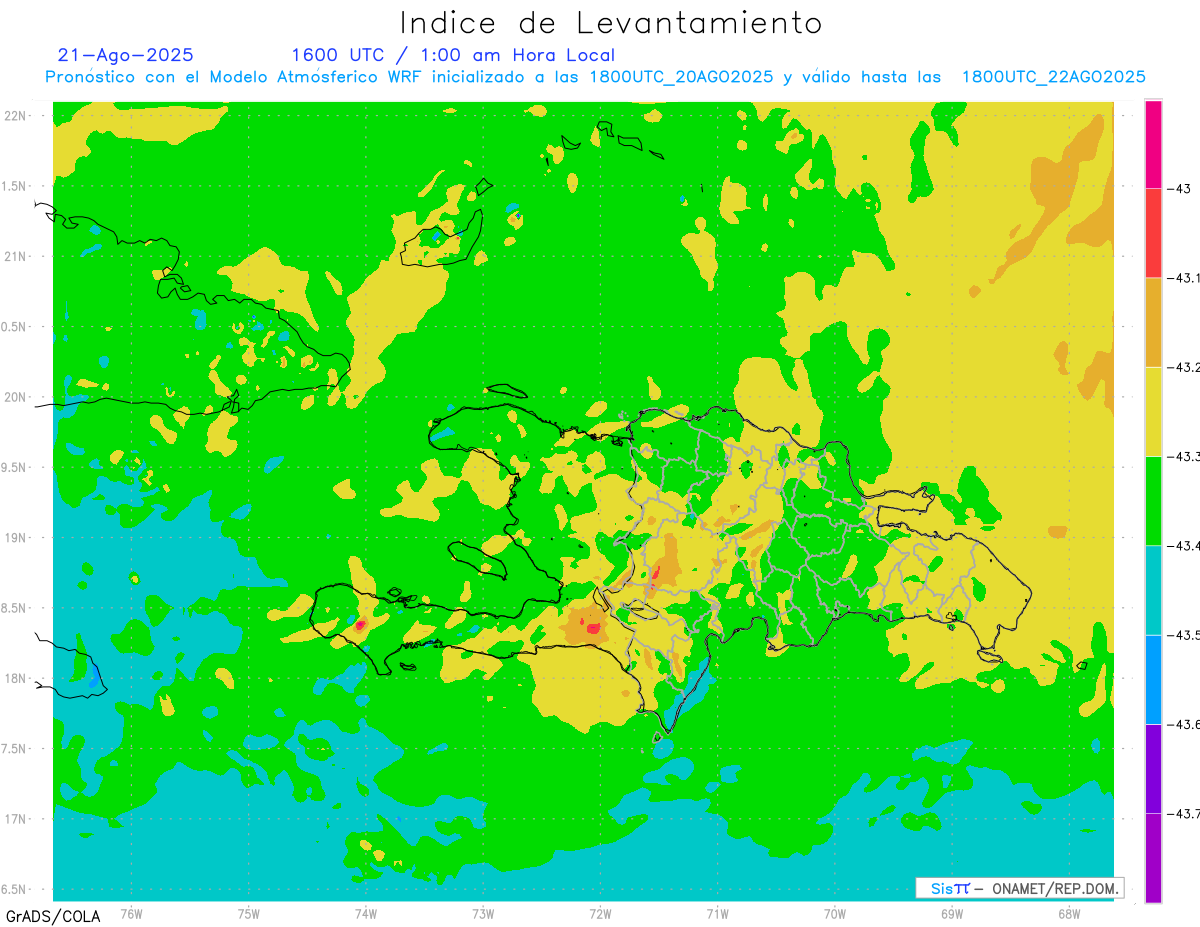1200x927 pixels.
Task: Select the teal color bar swatch
Action: [1153, 589]
